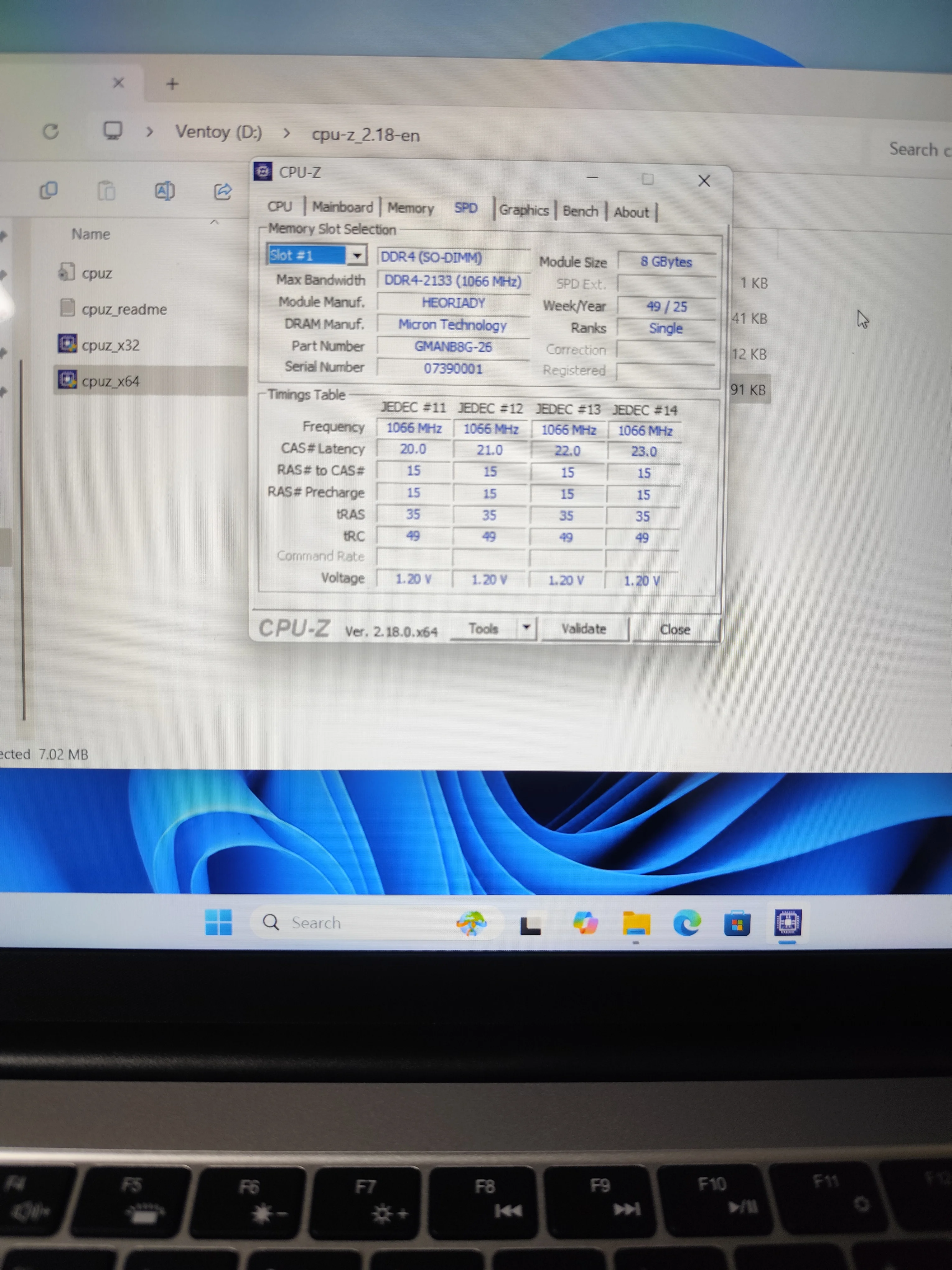Screen dimensions: 952x1270
Task: Click the Single ranks field
Action: [x=666, y=328]
